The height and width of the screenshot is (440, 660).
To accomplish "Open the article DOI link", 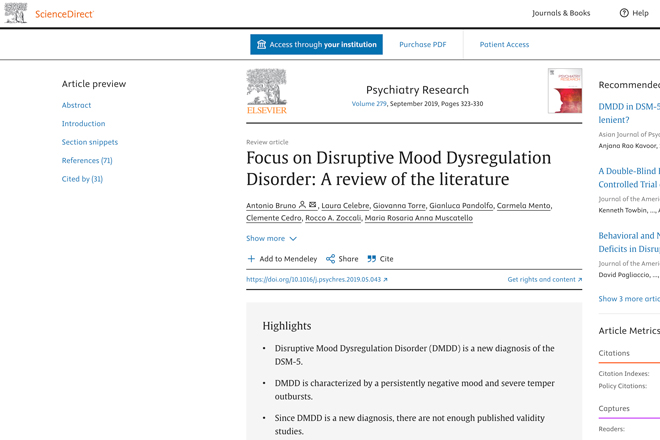I will coord(314,280).
